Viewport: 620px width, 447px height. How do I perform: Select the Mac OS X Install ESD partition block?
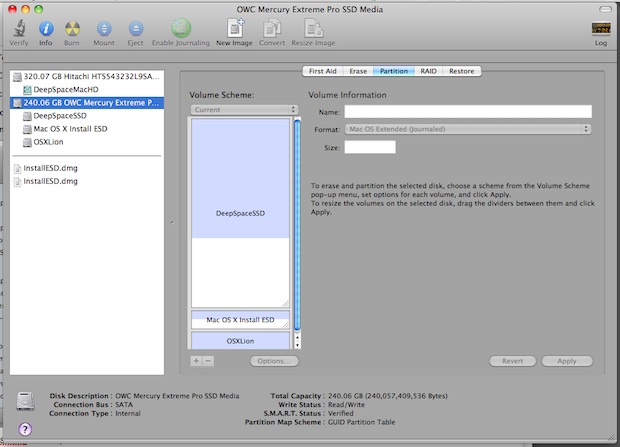(x=240, y=320)
